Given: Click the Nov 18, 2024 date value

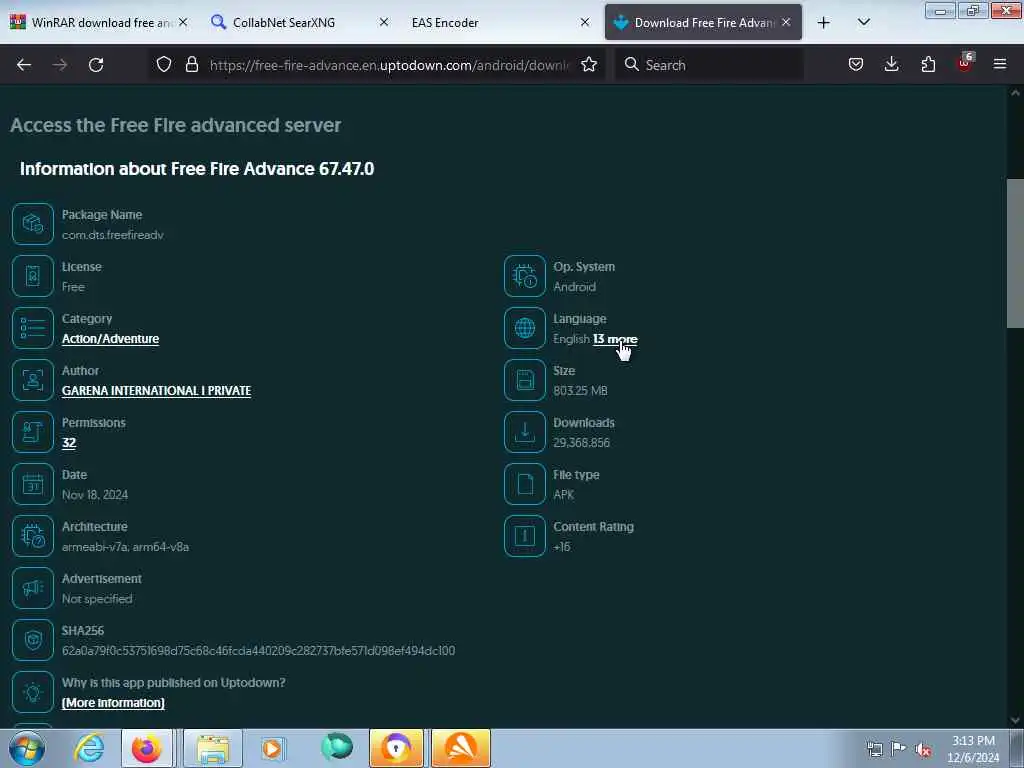Looking at the screenshot, I should [95, 495].
